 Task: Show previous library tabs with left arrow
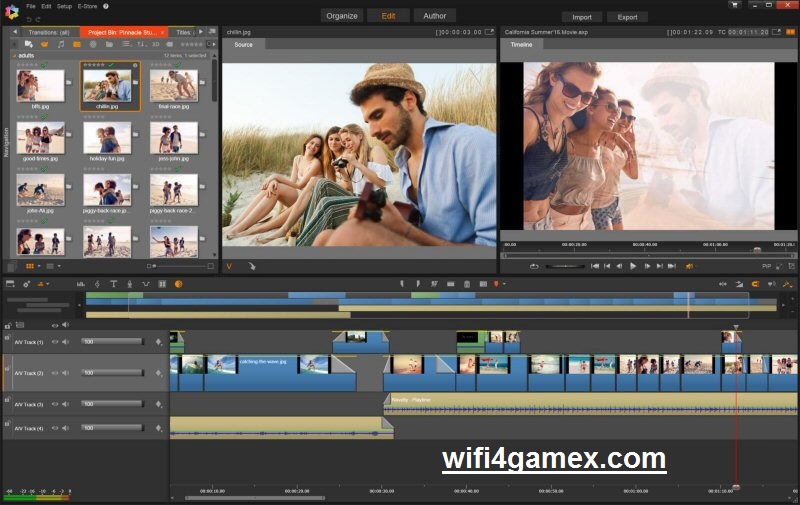pos(15,32)
